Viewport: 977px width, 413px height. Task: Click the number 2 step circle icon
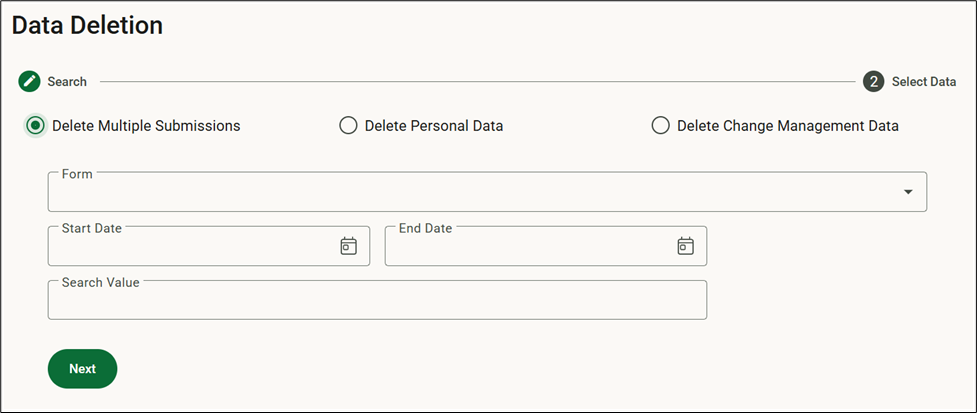point(874,82)
